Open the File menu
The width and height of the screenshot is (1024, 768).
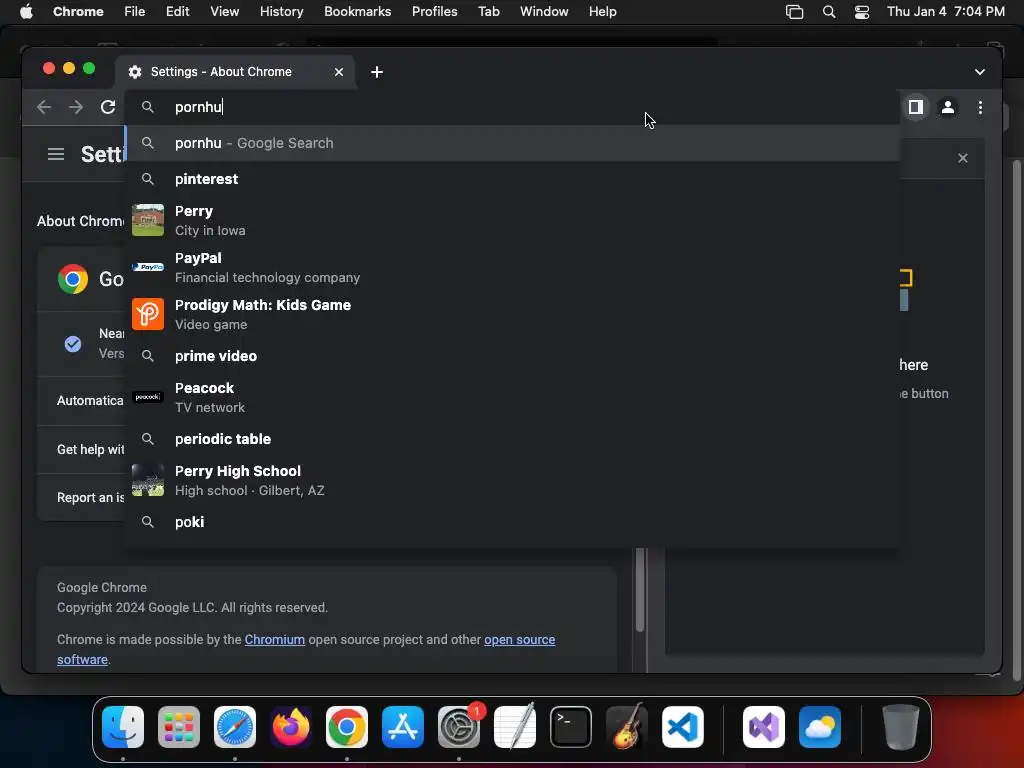(x=135, y=12)
